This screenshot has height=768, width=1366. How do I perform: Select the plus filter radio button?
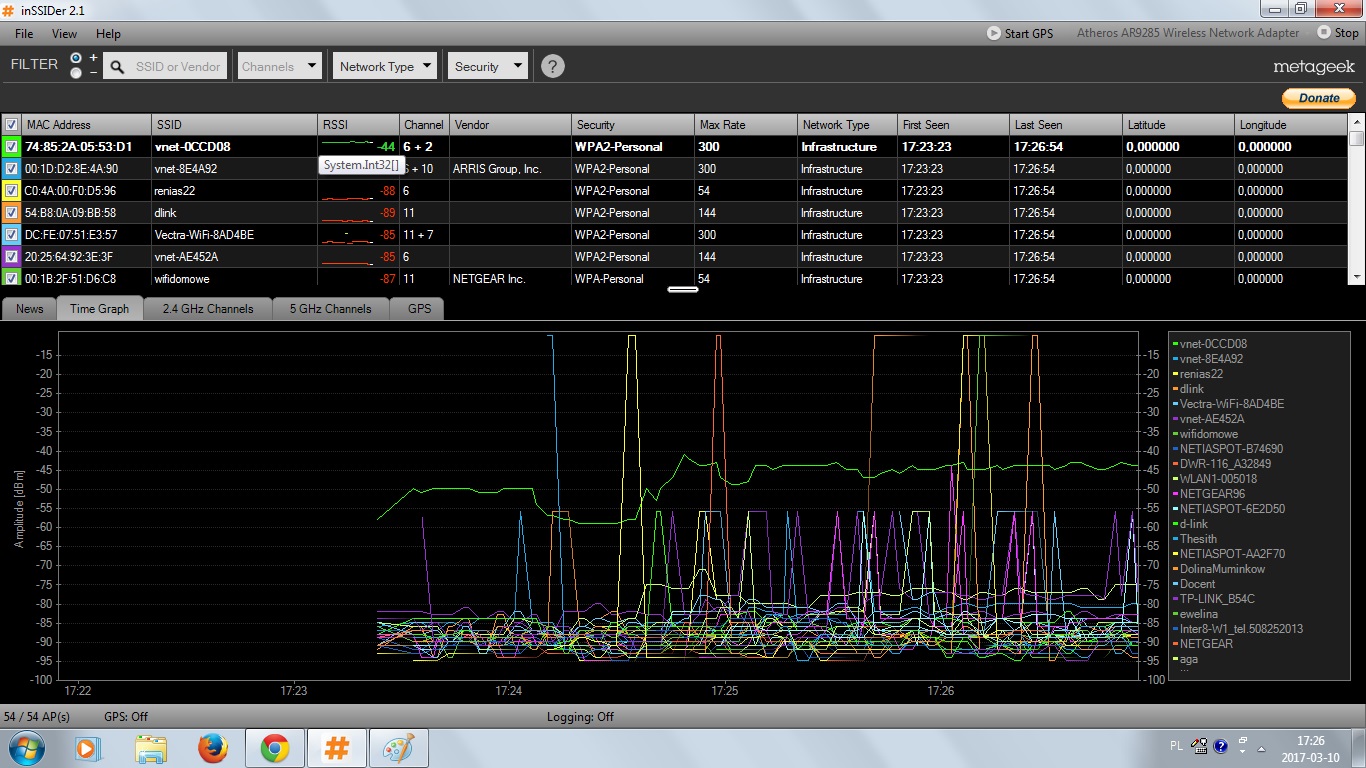[76, 58]
